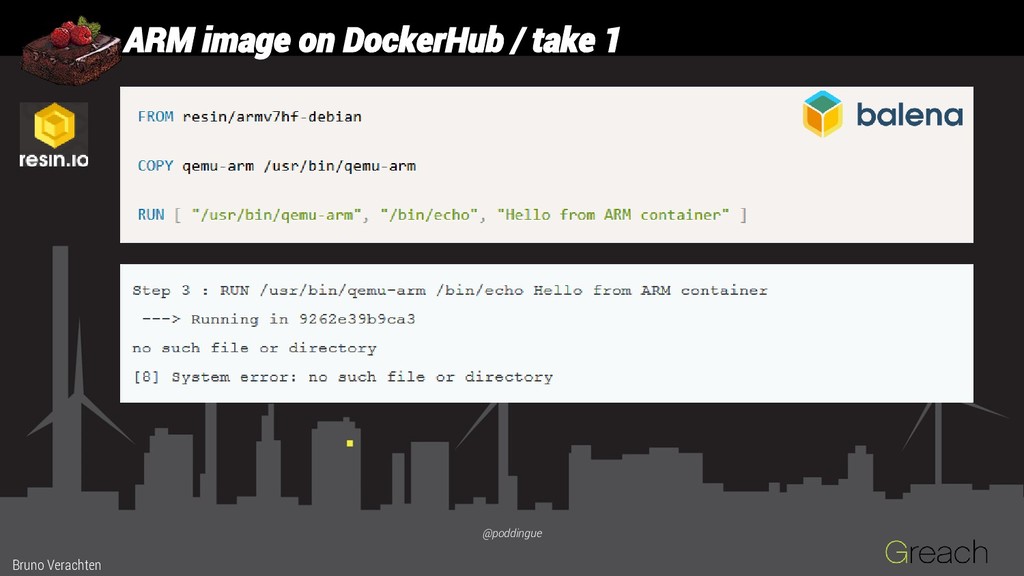Click the 'Bruno Verachten' author name

[x=57, y=565]
